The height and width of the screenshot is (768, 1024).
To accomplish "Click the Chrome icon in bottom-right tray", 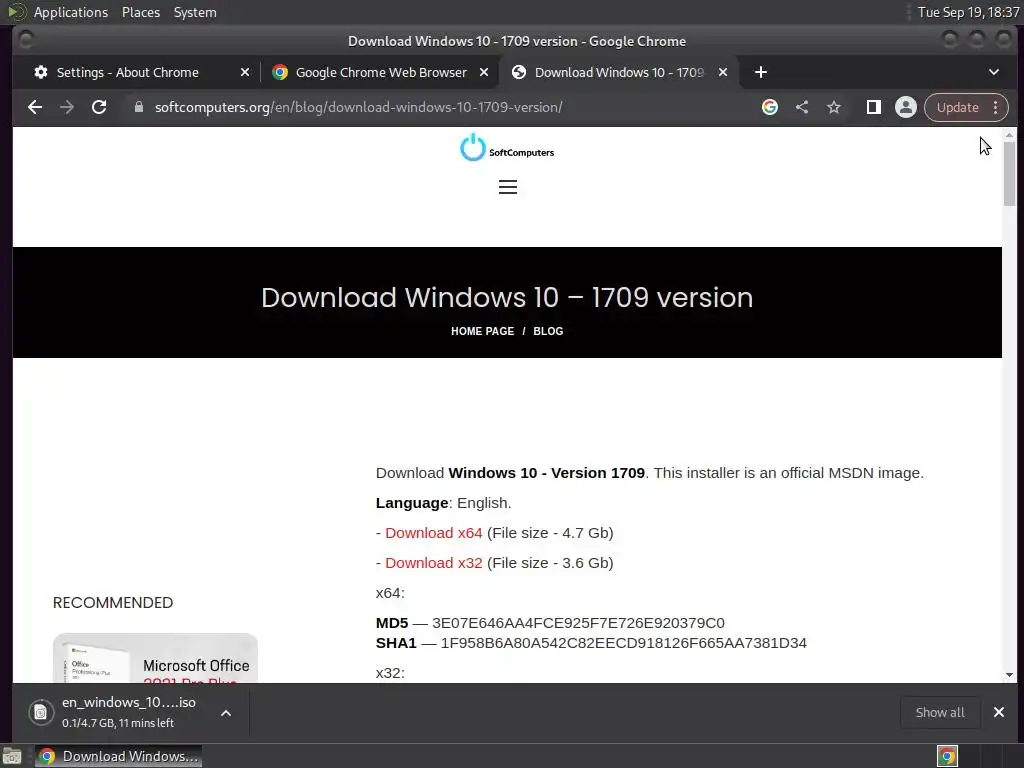I will coord(947,756).
